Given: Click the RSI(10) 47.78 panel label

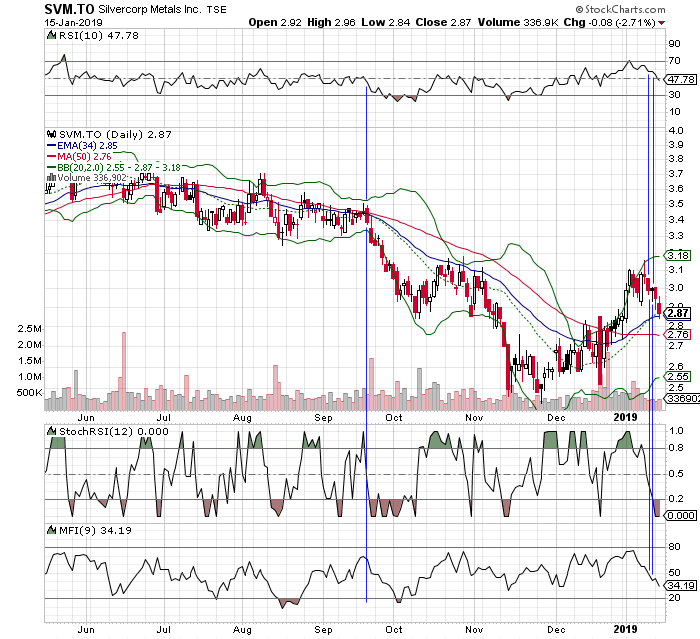Looking at the screenshot, I should [99, 35].
